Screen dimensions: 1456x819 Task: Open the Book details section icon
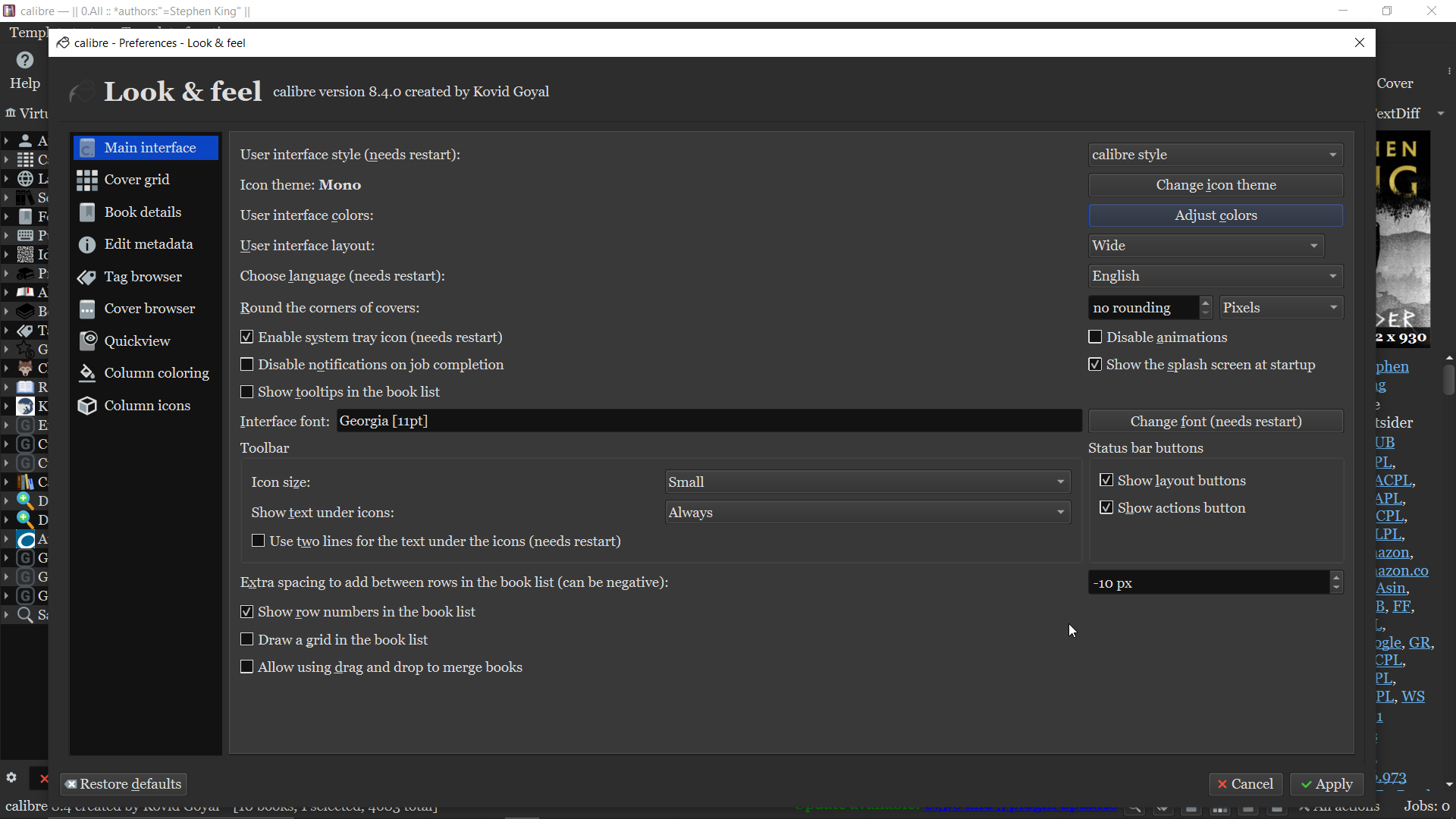click(x=87, y=212)
